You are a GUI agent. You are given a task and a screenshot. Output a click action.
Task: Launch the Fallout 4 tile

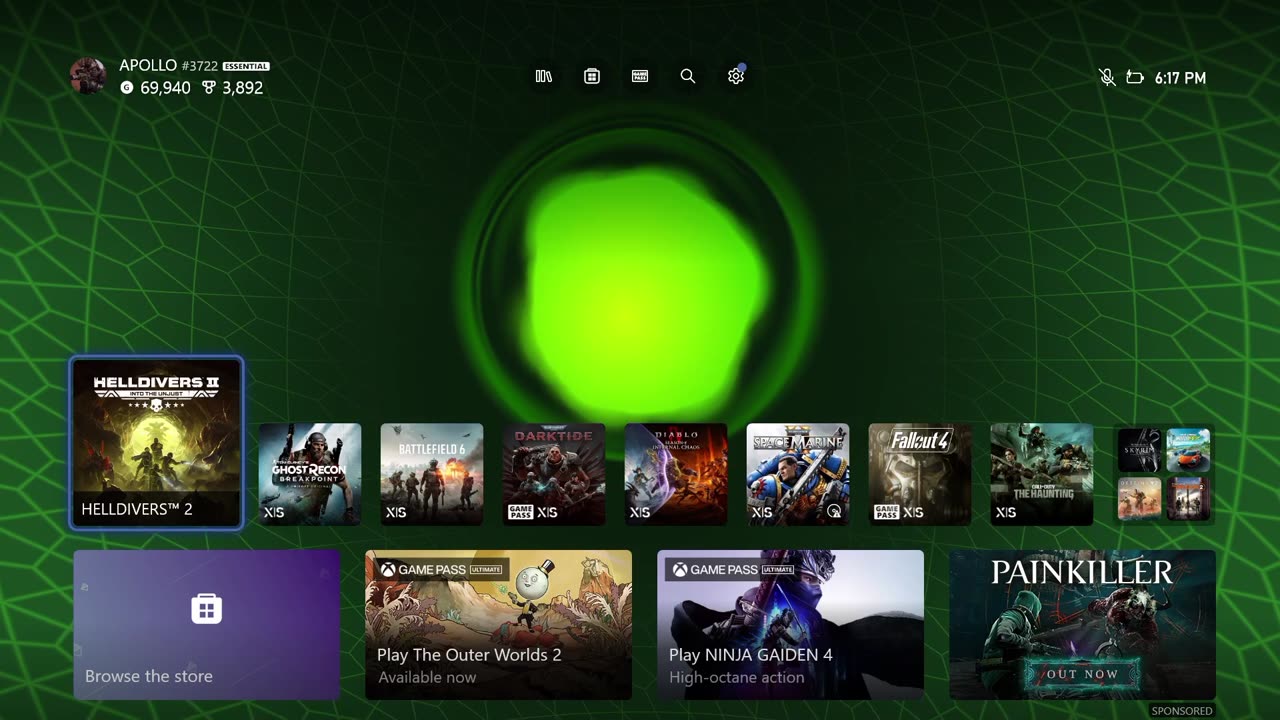coord(920,474)
